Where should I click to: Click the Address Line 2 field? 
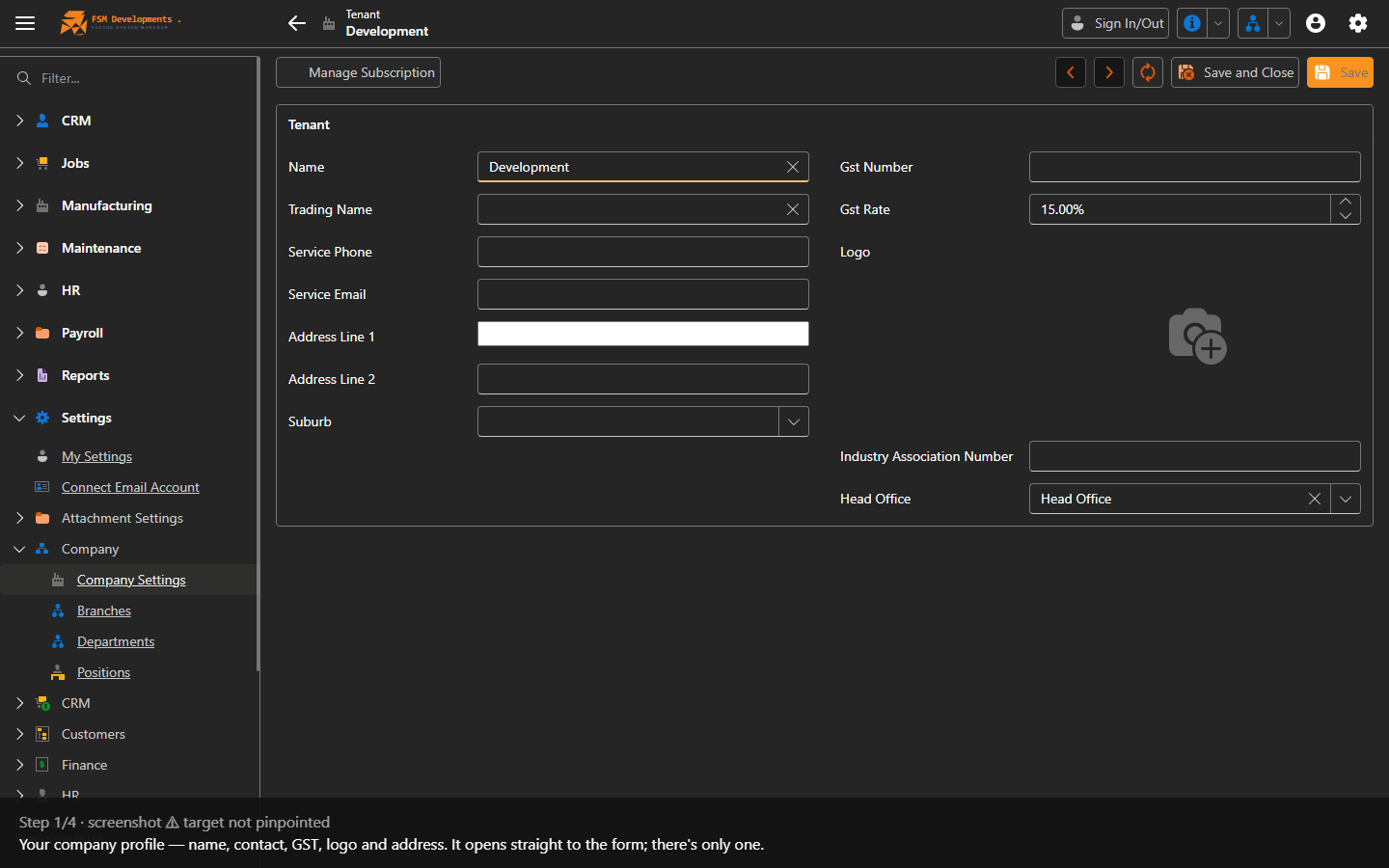[643, 379]
